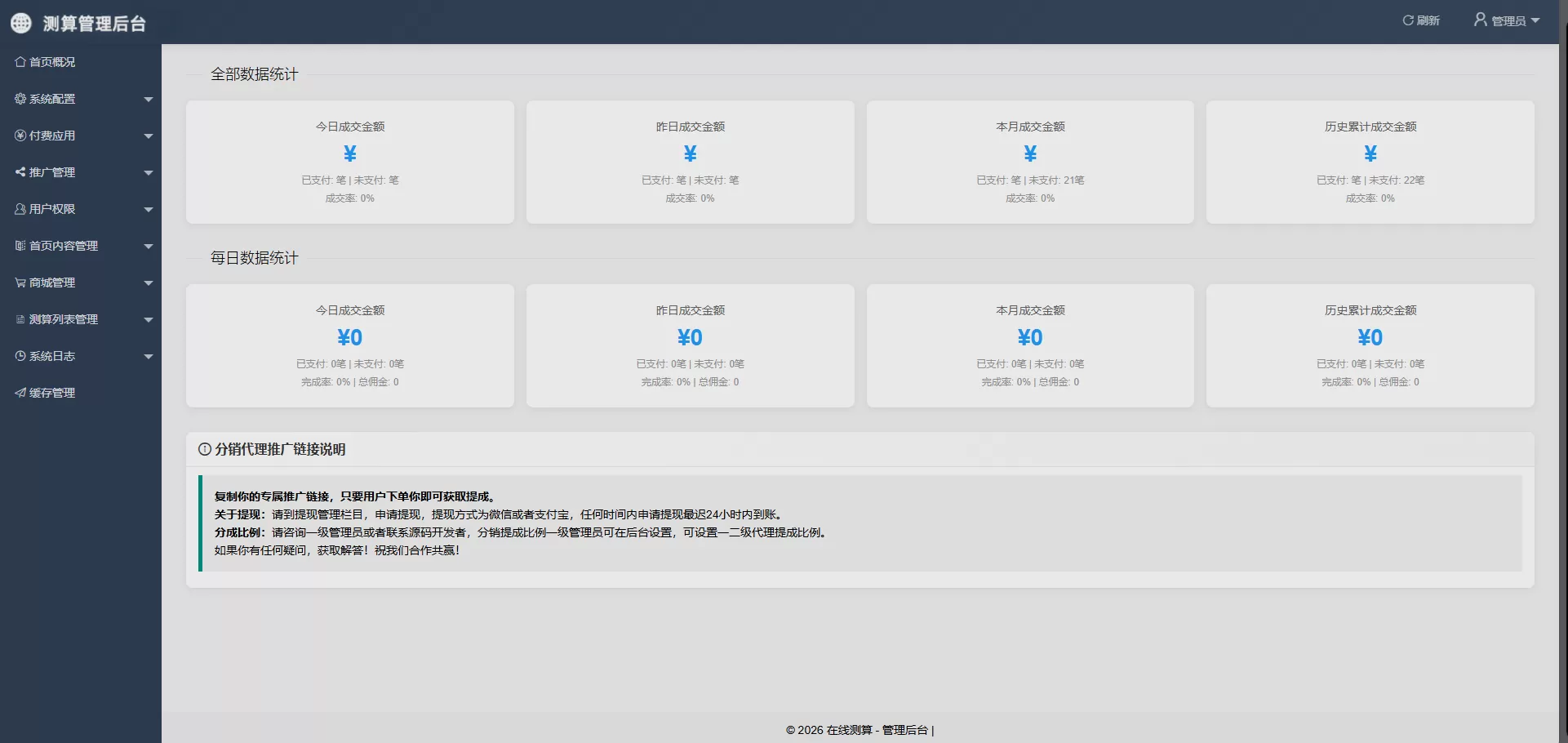
Task: Expand the 首页内容管理 submenu
Action: coord(149,245)
